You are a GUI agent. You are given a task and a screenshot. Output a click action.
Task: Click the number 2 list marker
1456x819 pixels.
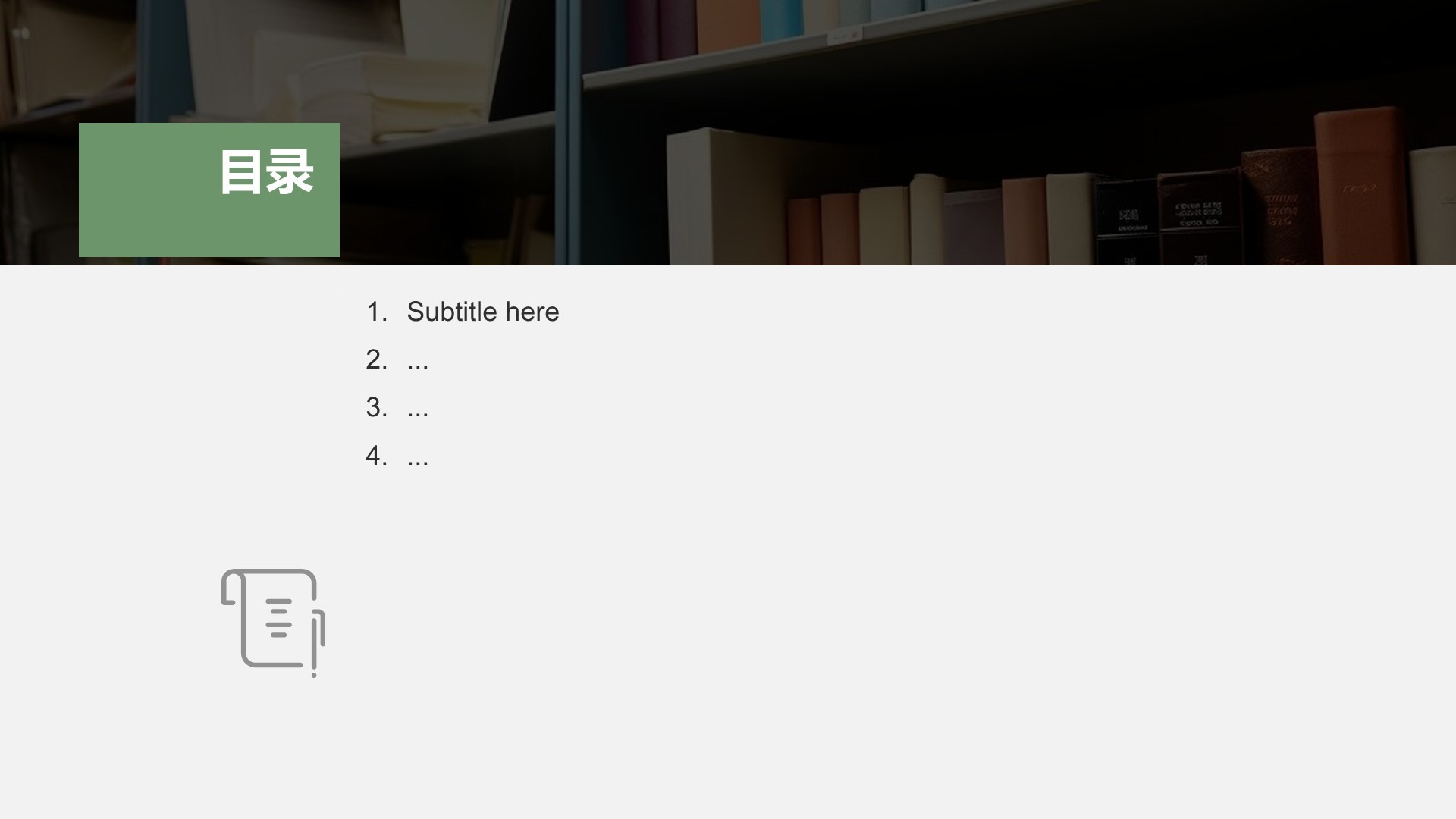(x=376, y=359)
